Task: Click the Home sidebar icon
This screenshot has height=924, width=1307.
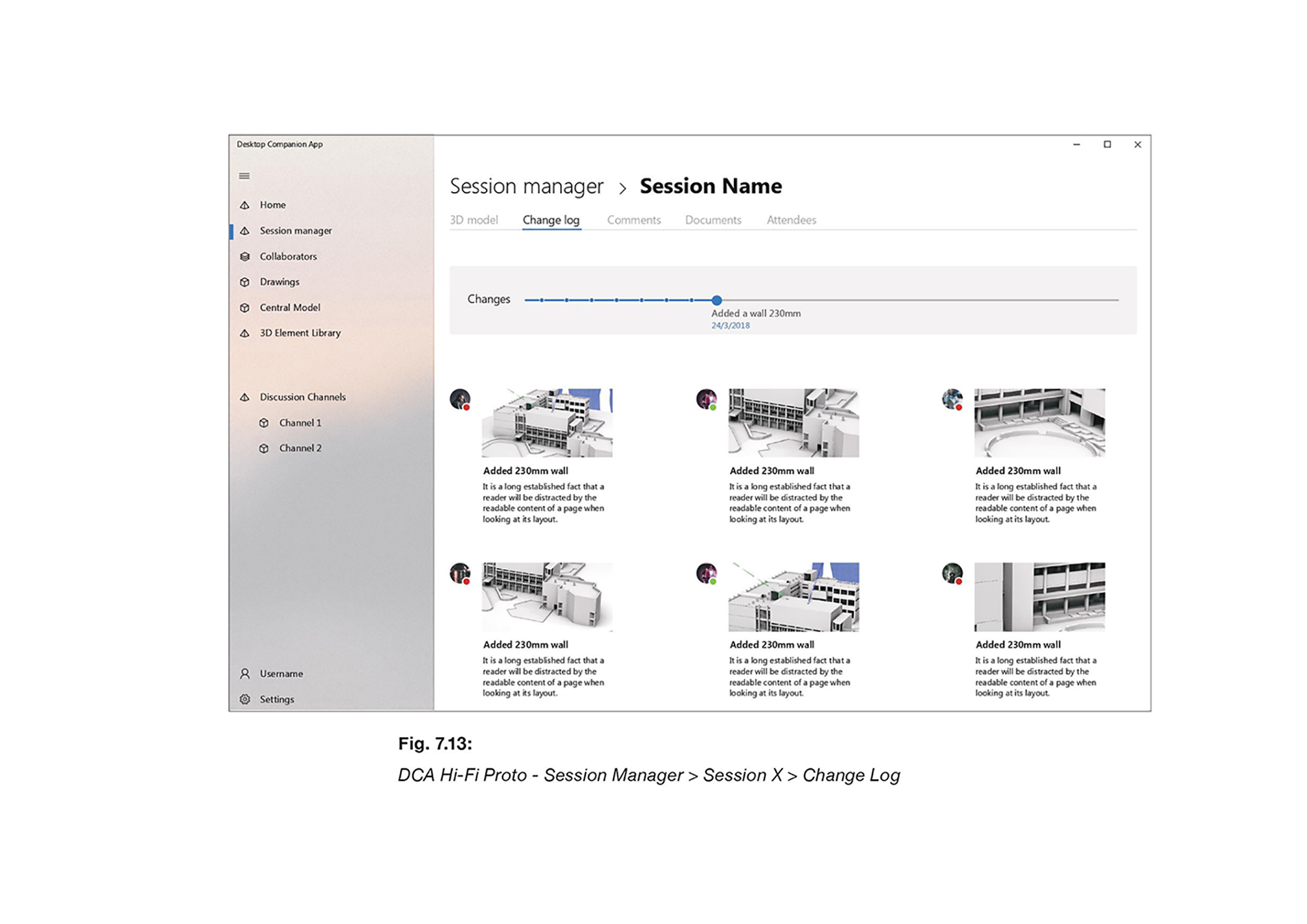Action: [x=245, y=205]
